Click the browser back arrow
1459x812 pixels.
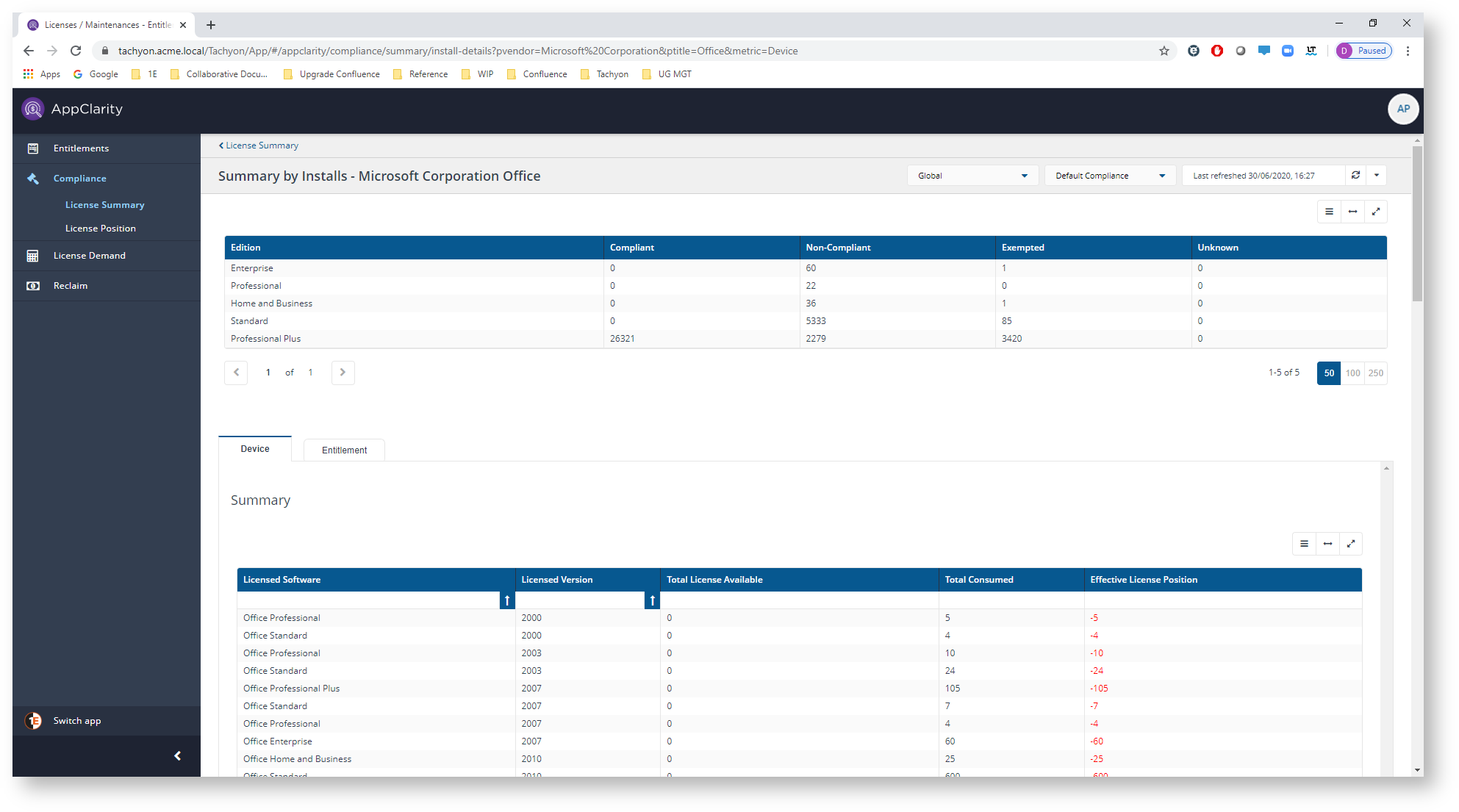(28, 51)
